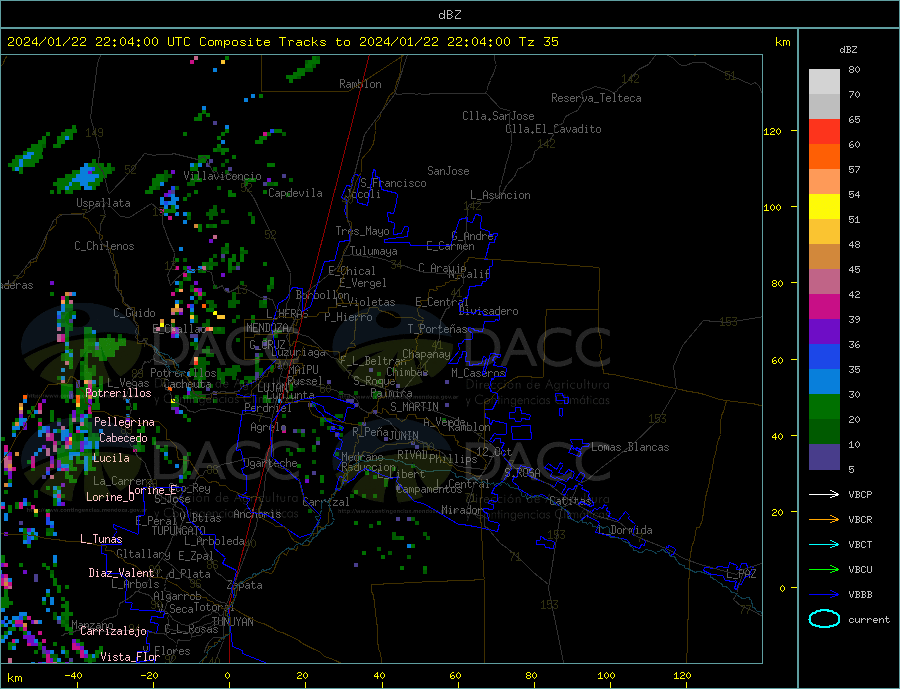The image size is (900, 689).
Task: Click the Mirador place label
Action: (462, 510)
